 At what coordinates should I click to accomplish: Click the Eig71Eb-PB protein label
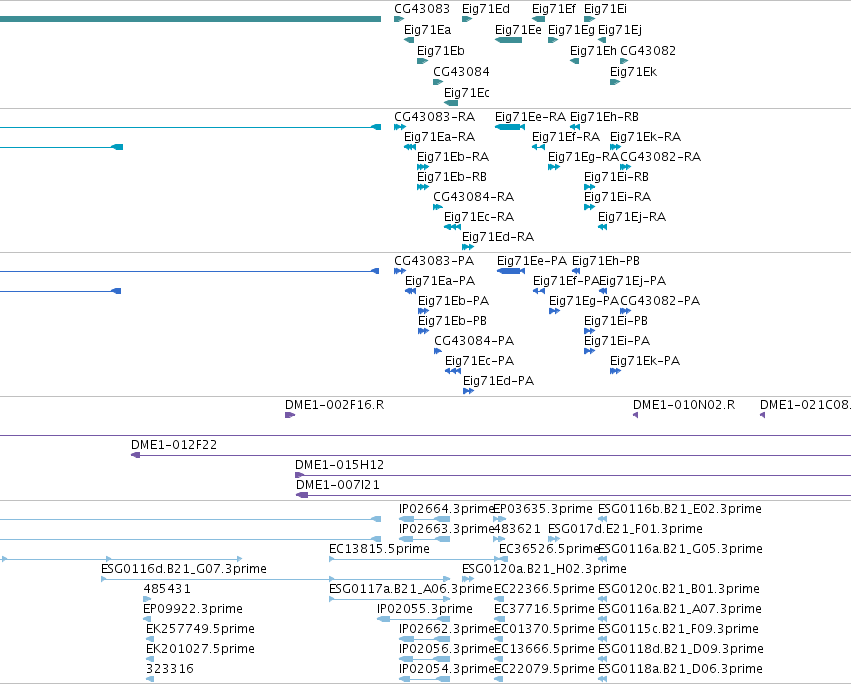452,321
